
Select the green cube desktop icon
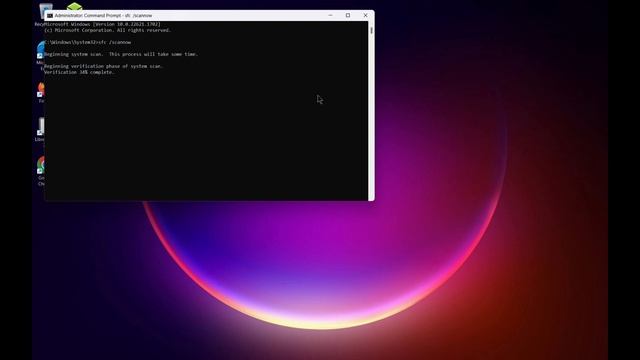[75, 6]
